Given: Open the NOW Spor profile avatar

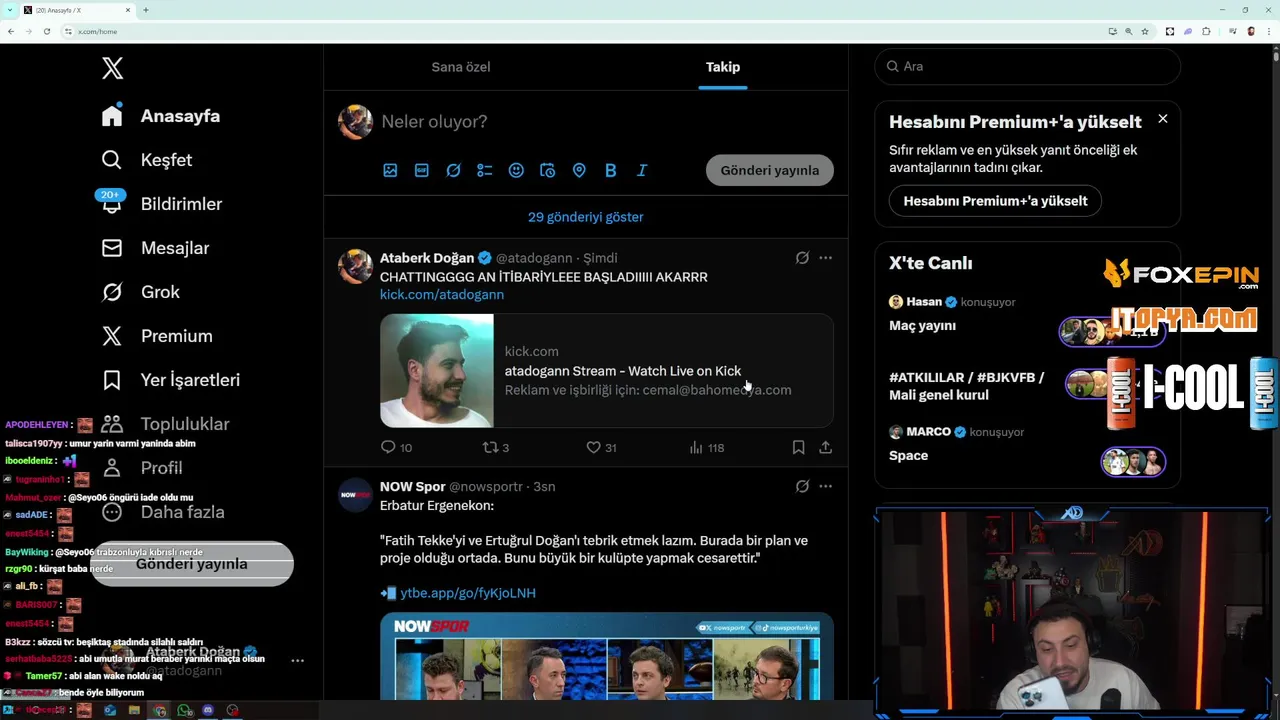Looking at the screenshot, I should [355, 495].
